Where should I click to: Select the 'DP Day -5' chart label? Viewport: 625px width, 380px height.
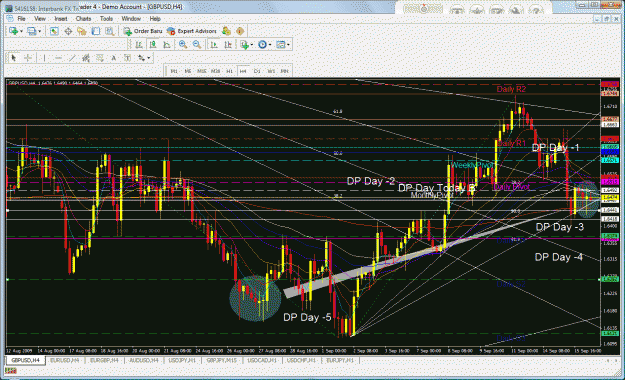(x=307, y=318)
